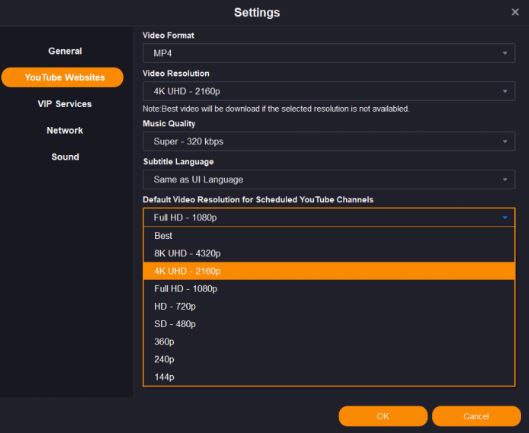The width and height of the screenshot is (529, 433).
Task: Open the Subtitle Language dropdown
Action: pyautogui.click(x=329, y=180)
